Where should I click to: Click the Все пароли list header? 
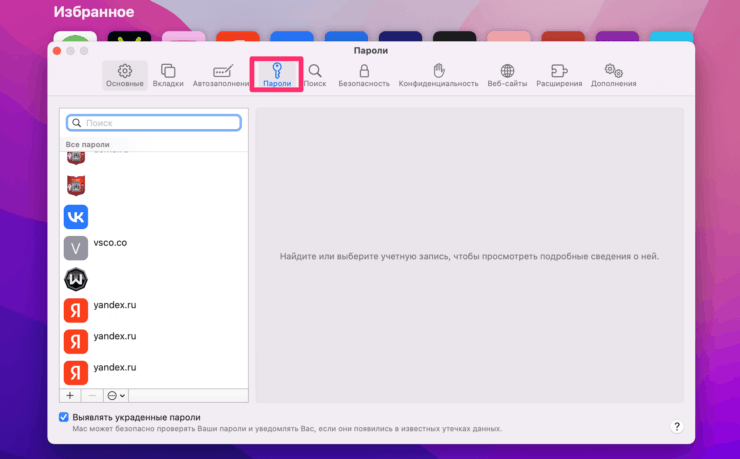coord(87,144)
